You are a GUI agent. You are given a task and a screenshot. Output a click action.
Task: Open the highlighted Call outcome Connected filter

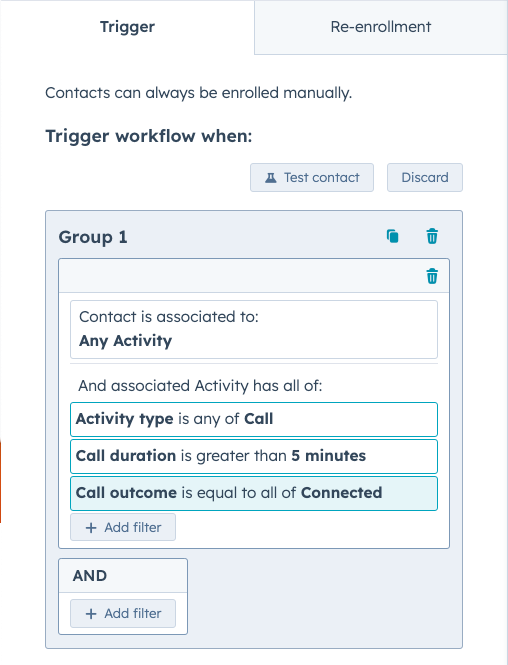click(254, 493)
